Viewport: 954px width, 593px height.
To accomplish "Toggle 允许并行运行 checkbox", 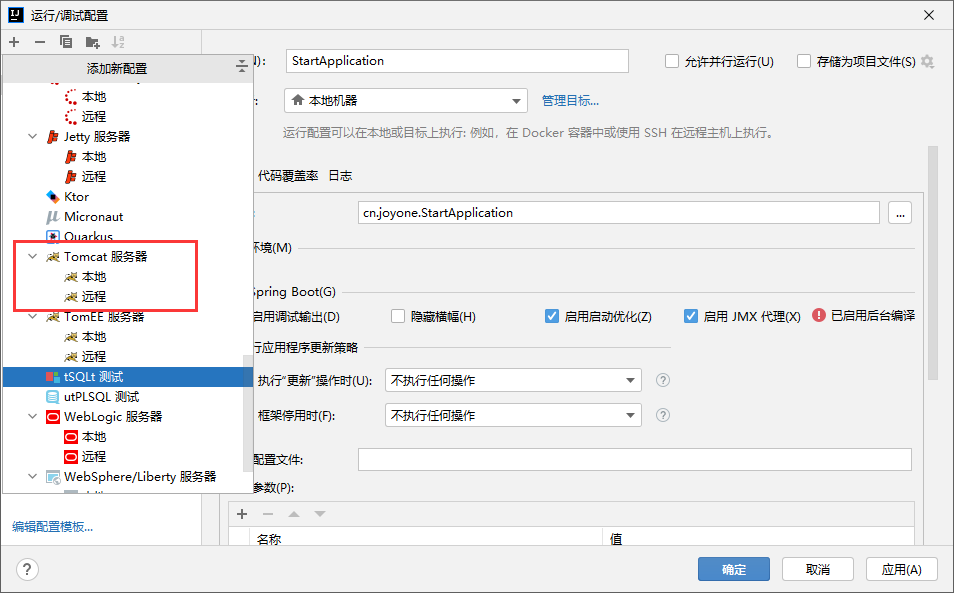I will click(x=672, y=61).
